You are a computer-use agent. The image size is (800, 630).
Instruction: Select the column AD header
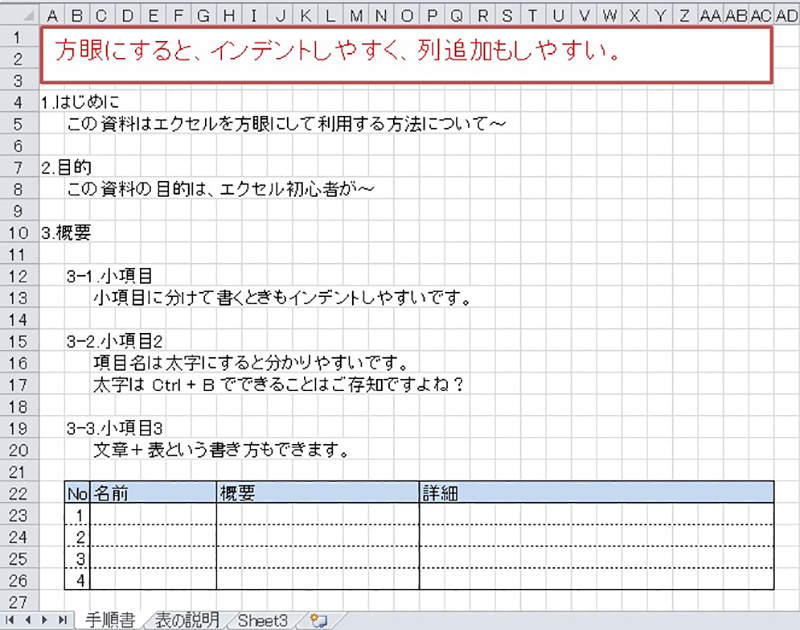[787, 15]
